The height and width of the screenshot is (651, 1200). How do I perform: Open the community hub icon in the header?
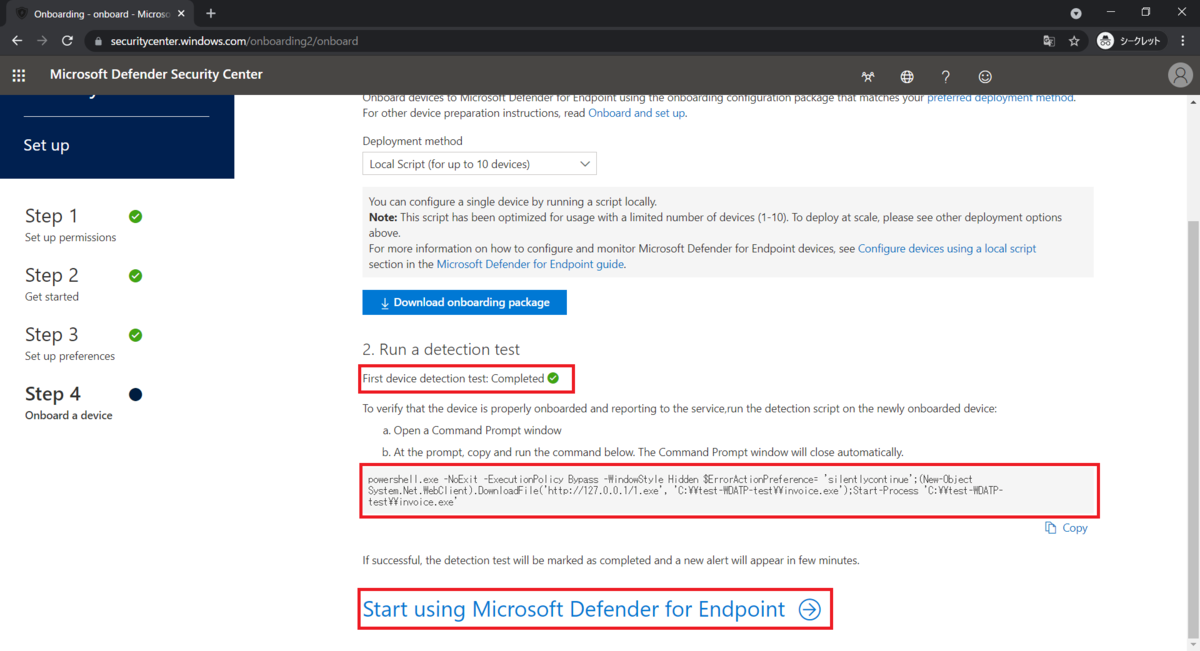coord(868,77)
